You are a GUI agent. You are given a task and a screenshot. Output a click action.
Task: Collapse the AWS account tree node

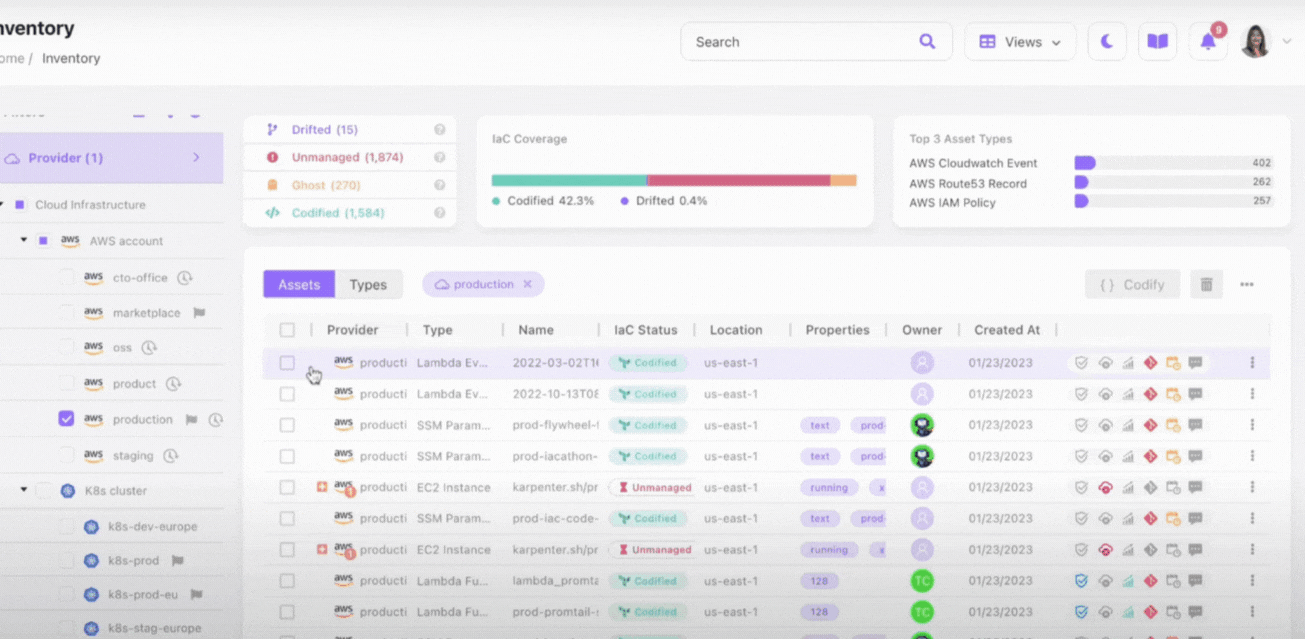click(x=24, y=241)
